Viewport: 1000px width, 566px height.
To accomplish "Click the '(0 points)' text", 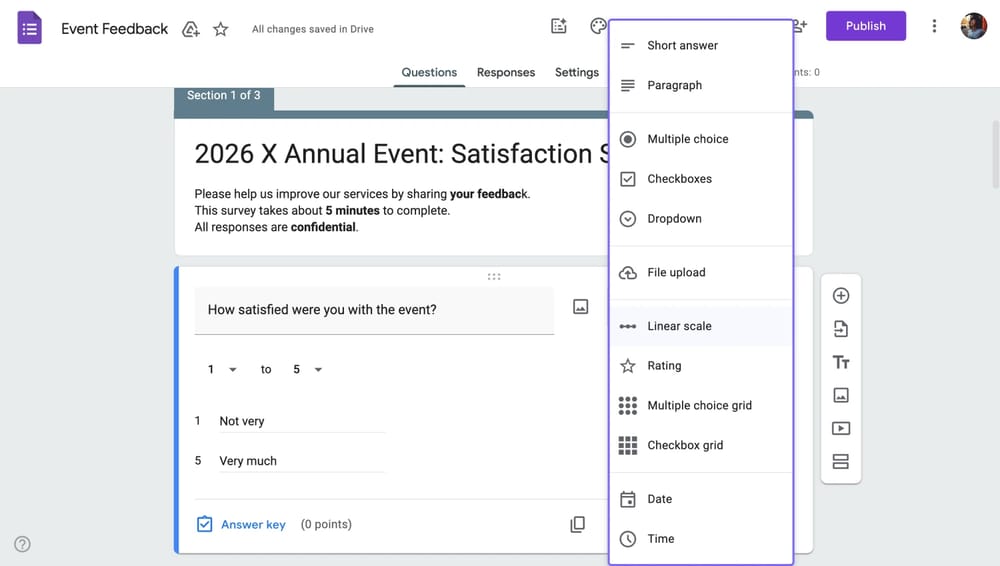I will tap(326, 524).
